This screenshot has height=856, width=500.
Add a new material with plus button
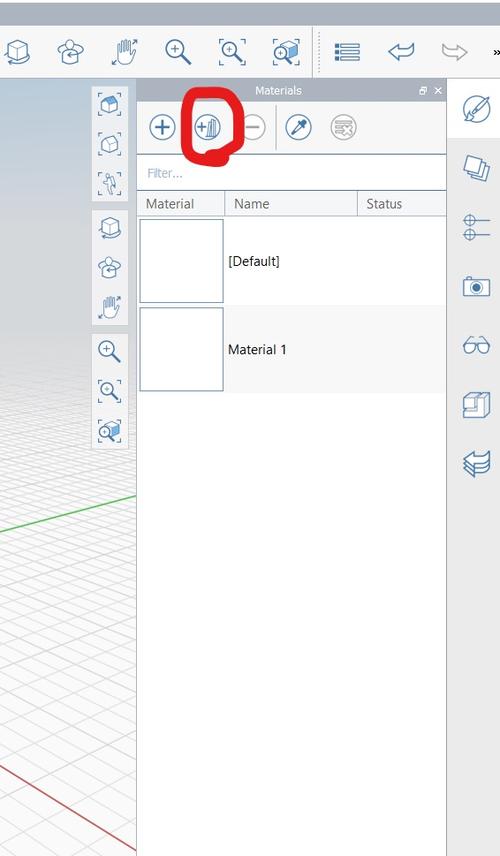point(162,128)
